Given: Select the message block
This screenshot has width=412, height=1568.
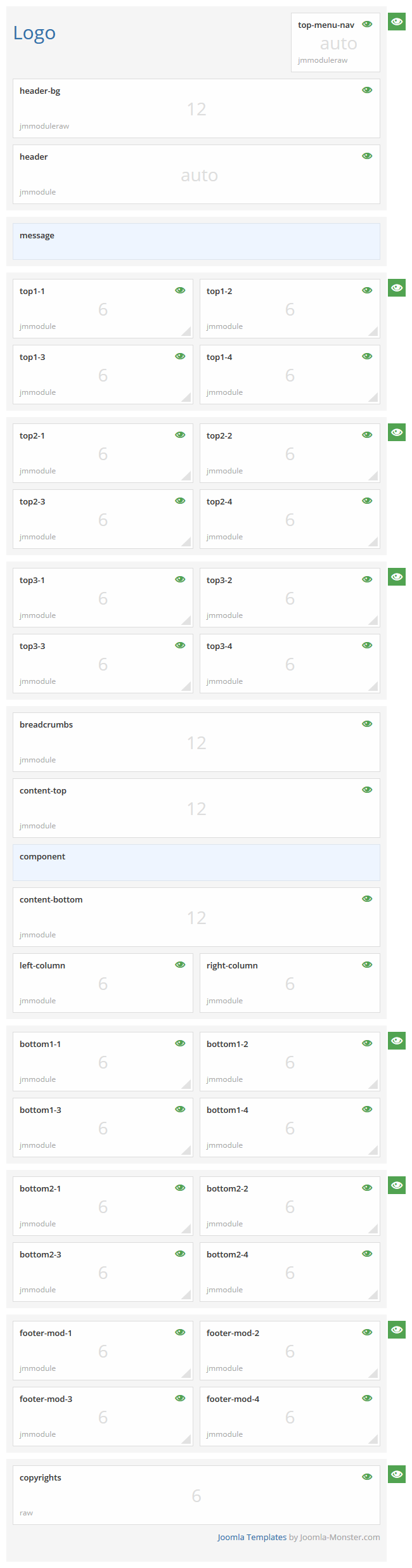Looking at the screenshot, I should [x=196, y=241].
